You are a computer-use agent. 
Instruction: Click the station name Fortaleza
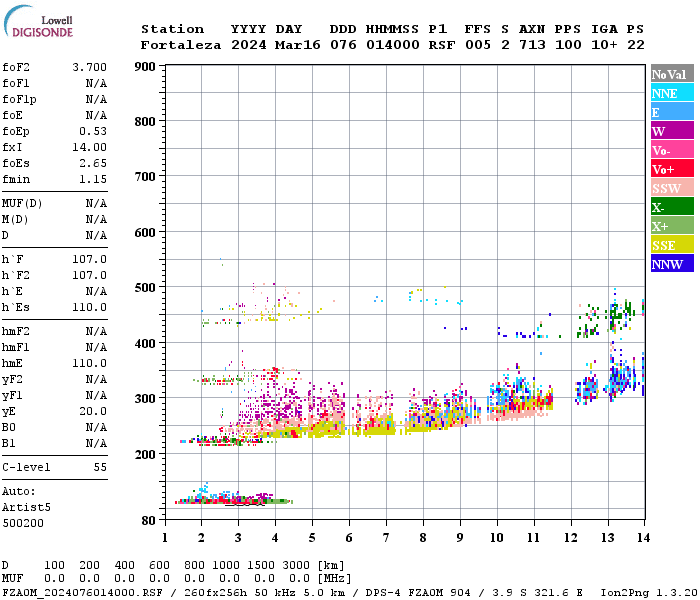pos(181,45)
